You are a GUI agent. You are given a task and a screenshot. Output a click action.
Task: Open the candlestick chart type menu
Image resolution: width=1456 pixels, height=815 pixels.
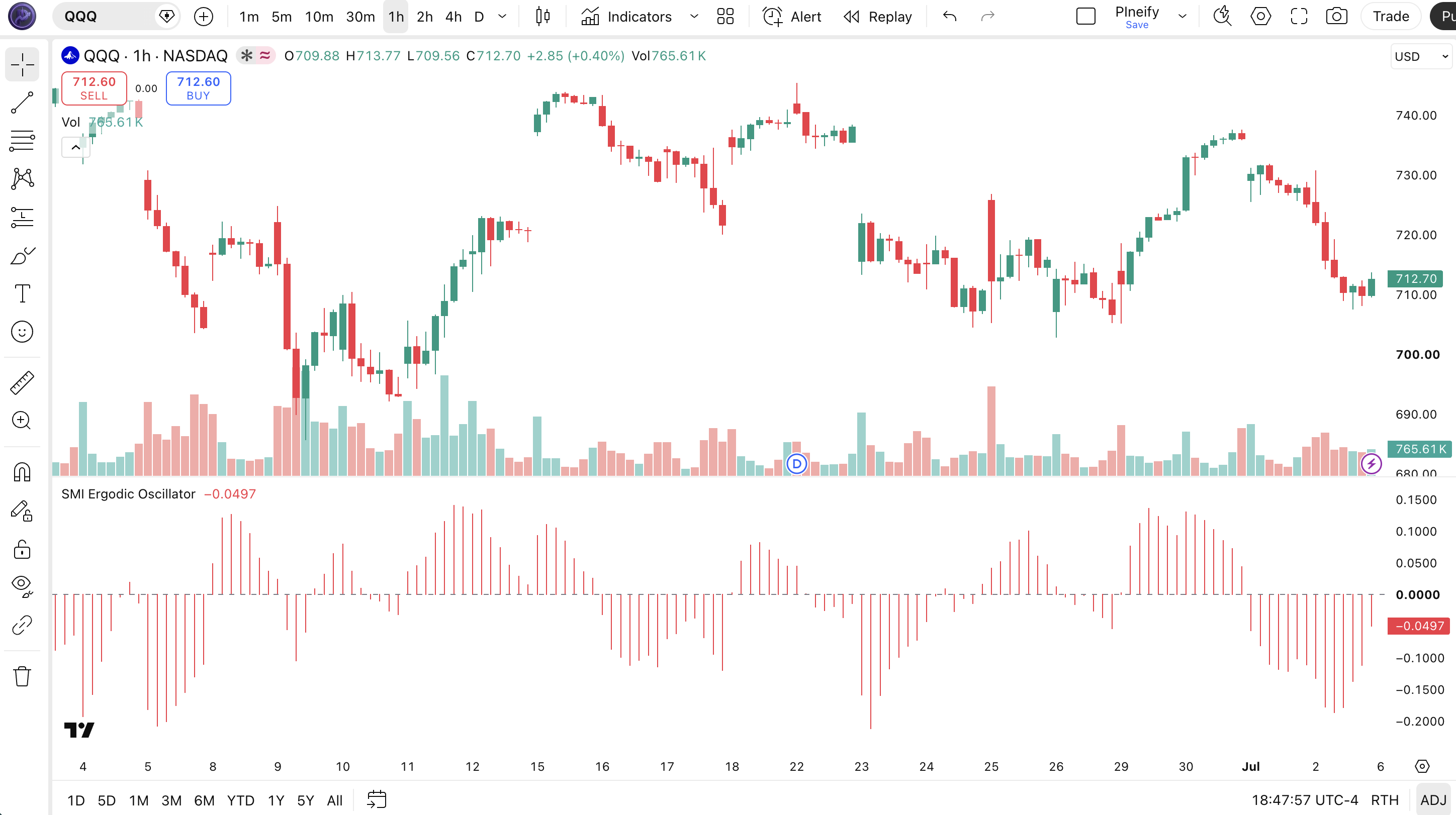(542, 17)
